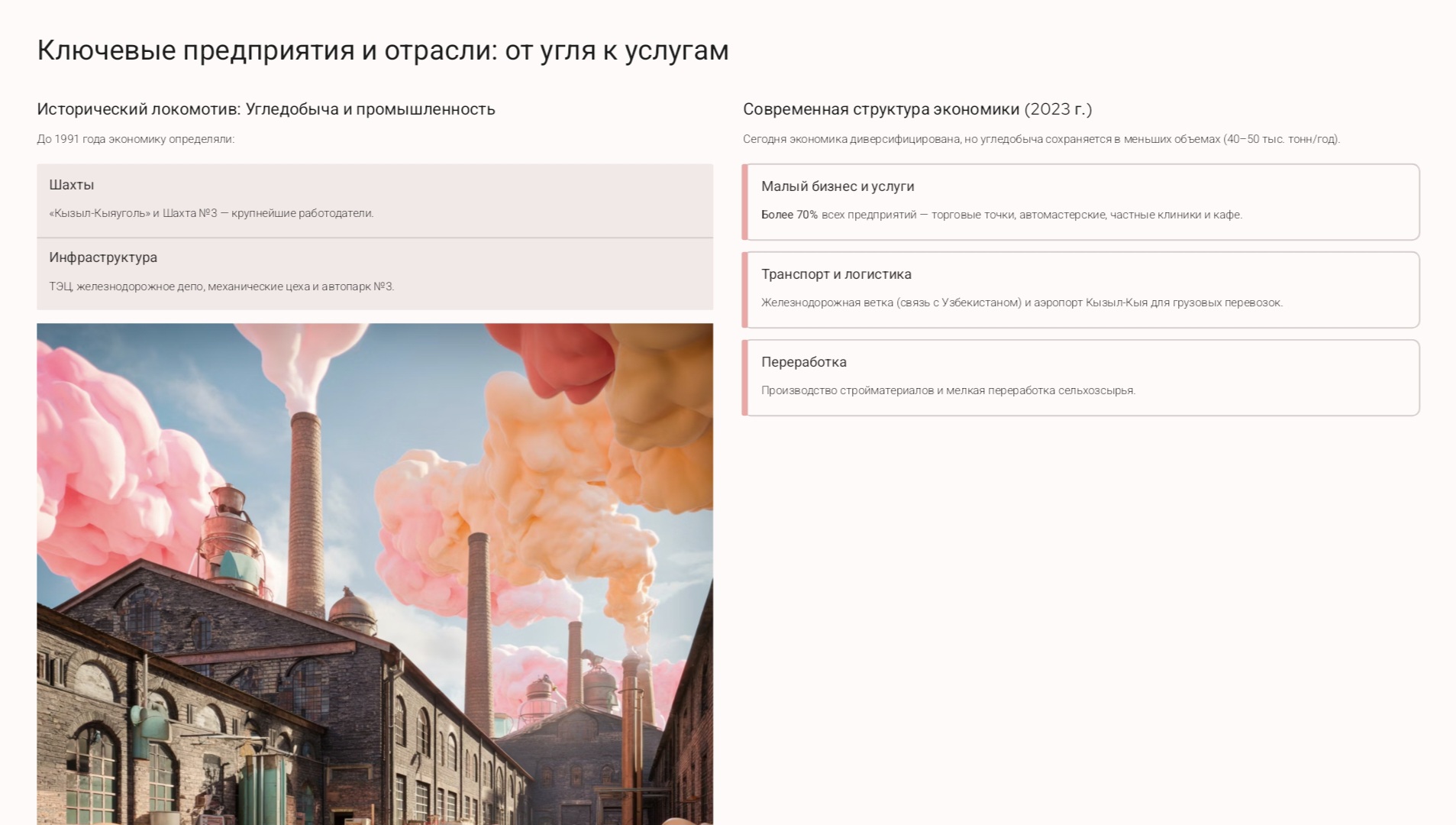1456x825 pixels.
Task: Click the 'Кызыл-Кыяуголь' and Шахта №3 description
Action: (x=211, y=213)
